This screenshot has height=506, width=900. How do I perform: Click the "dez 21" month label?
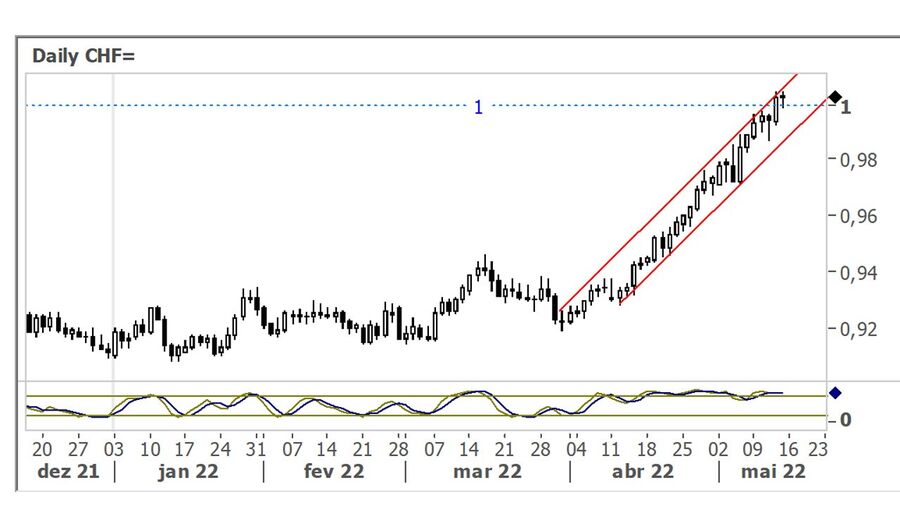click(68, 472)
